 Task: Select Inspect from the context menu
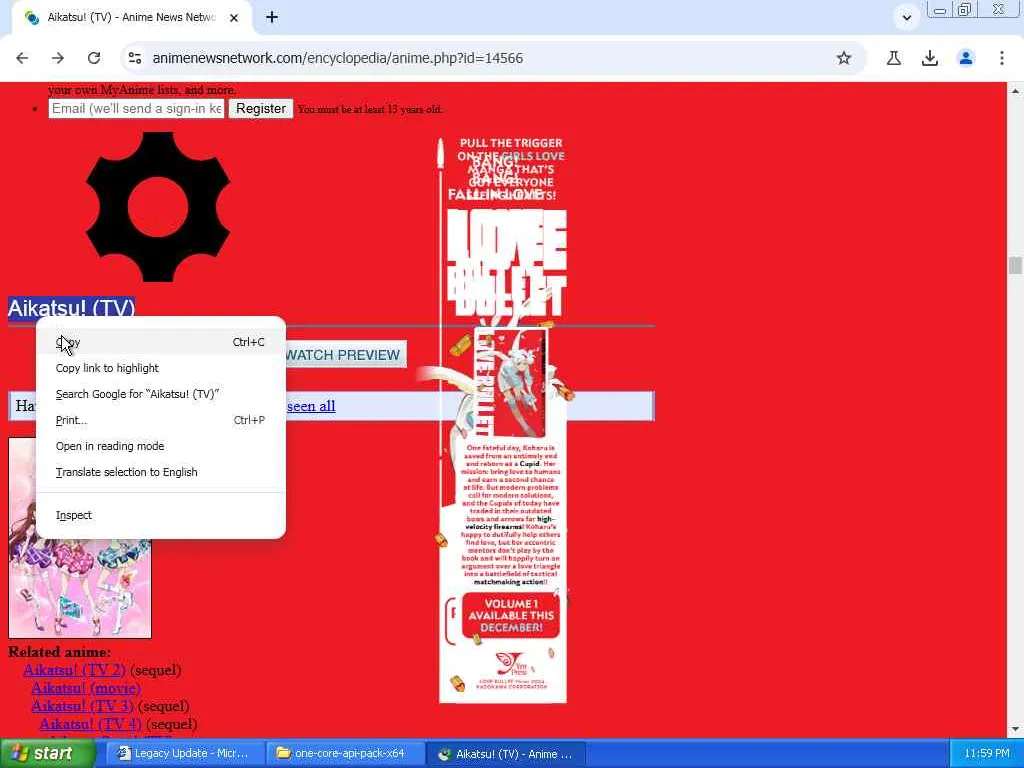(160, 515)
